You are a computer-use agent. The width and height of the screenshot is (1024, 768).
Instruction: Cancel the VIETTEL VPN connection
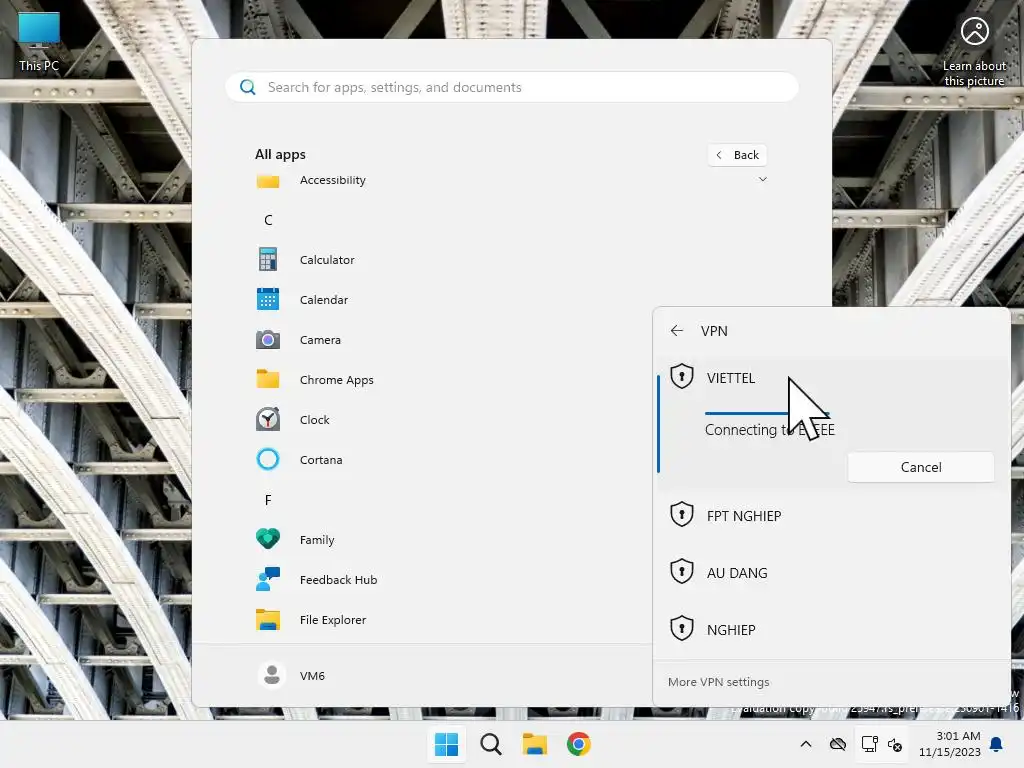[921, 467]
